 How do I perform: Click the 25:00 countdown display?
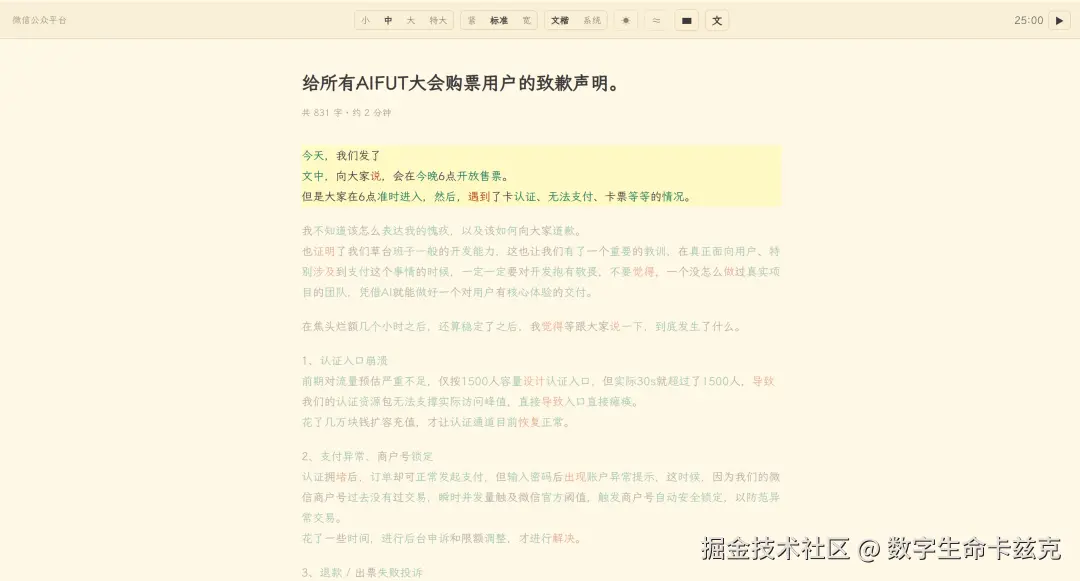[1030, 19]
